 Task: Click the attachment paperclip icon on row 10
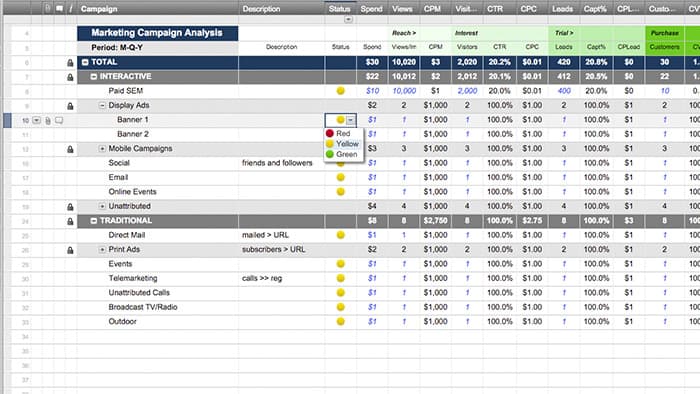pos(48,120)
